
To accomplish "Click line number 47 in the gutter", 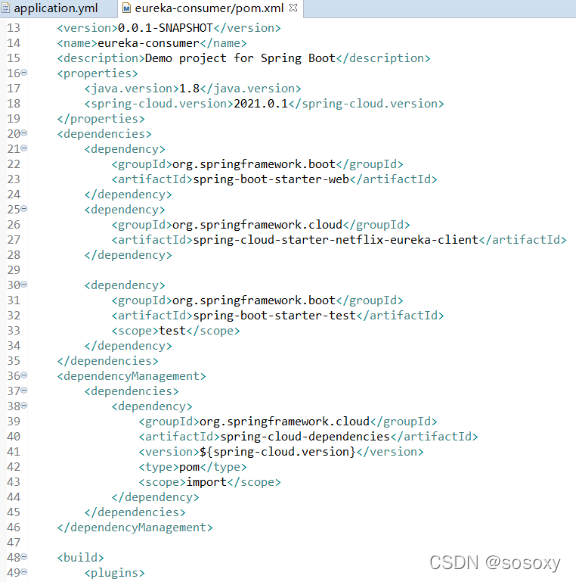I will pyautogui.click(x=14, y=543).
